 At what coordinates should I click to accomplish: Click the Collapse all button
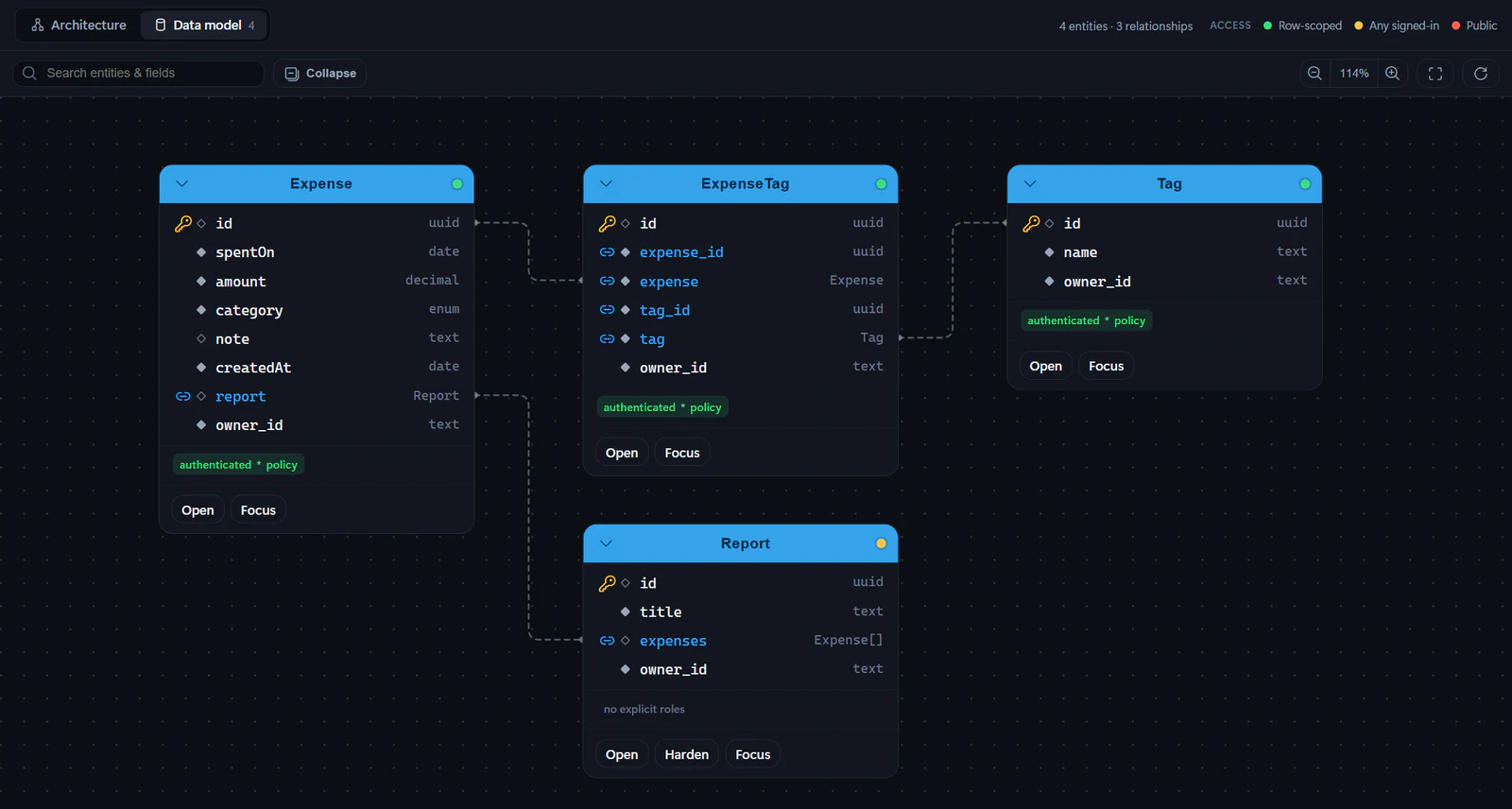pos(320,74)
